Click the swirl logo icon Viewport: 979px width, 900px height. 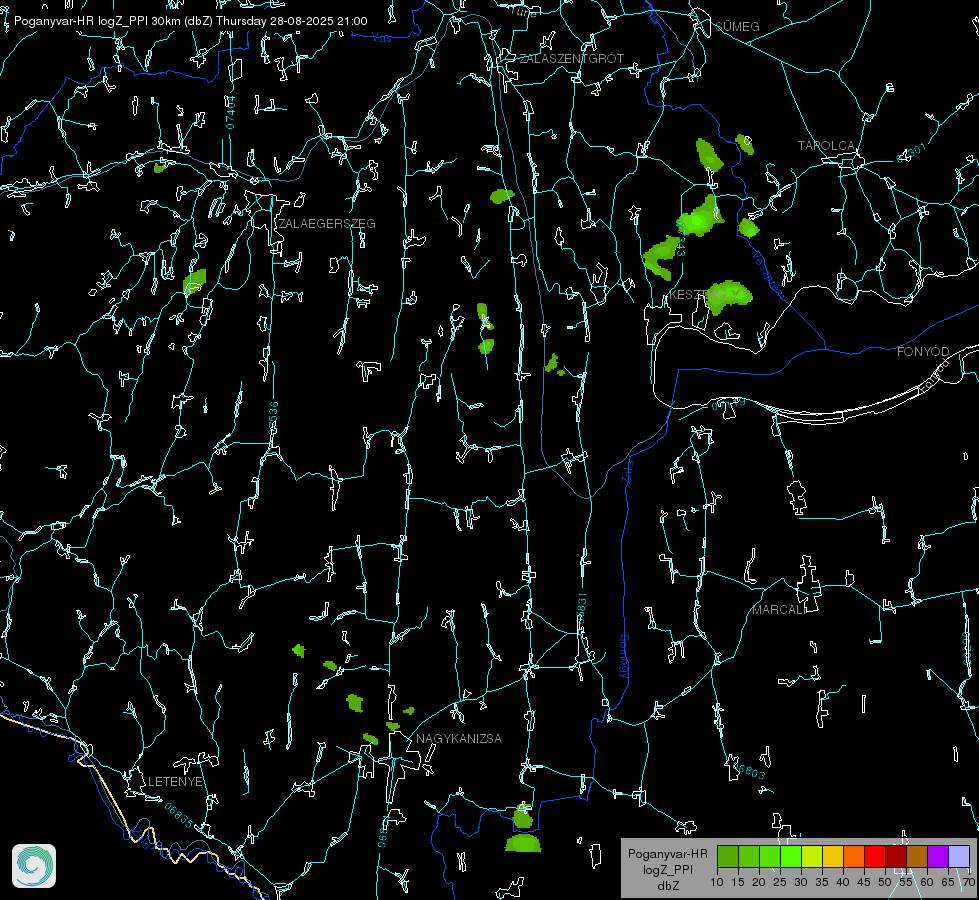coord(34,866)
